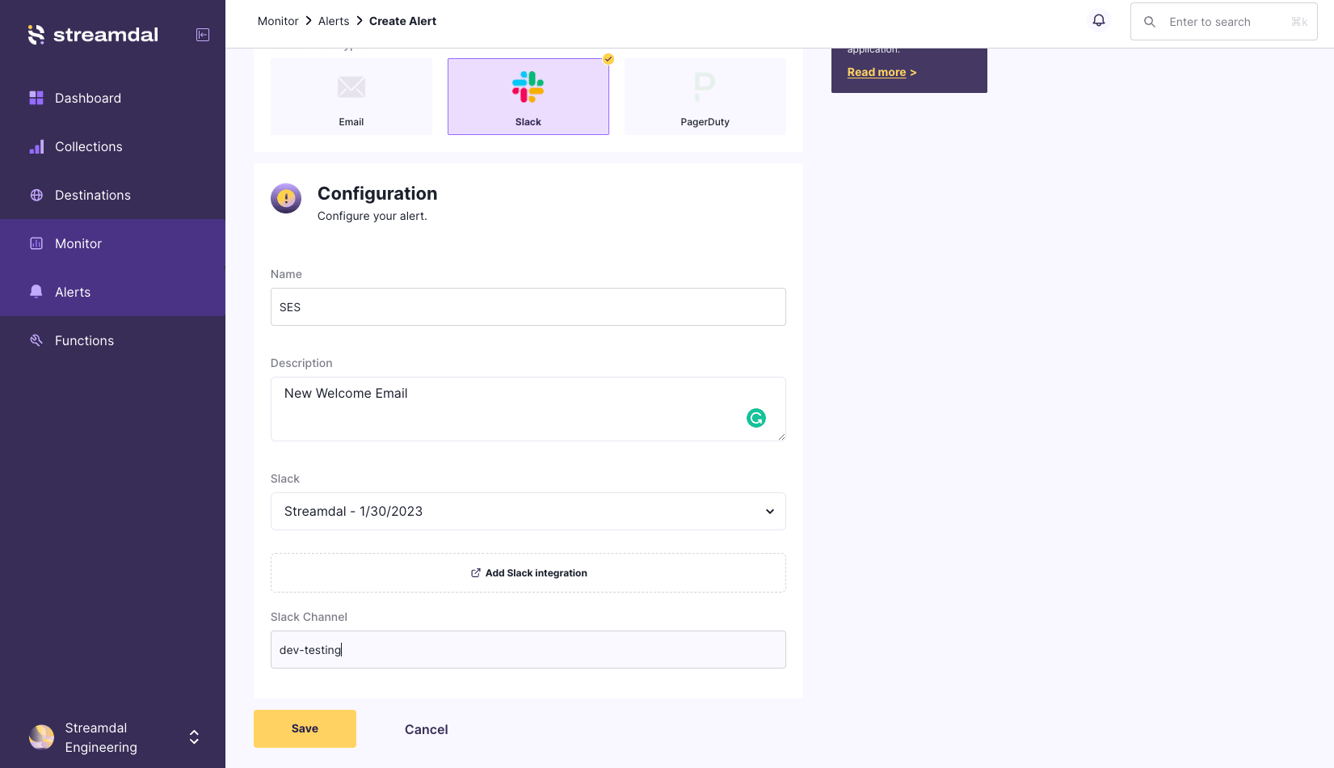Image resolution: width=1334 pixels, height=768 pixels.
Task: Click the Streamdal logo
Action: point(93,35)
